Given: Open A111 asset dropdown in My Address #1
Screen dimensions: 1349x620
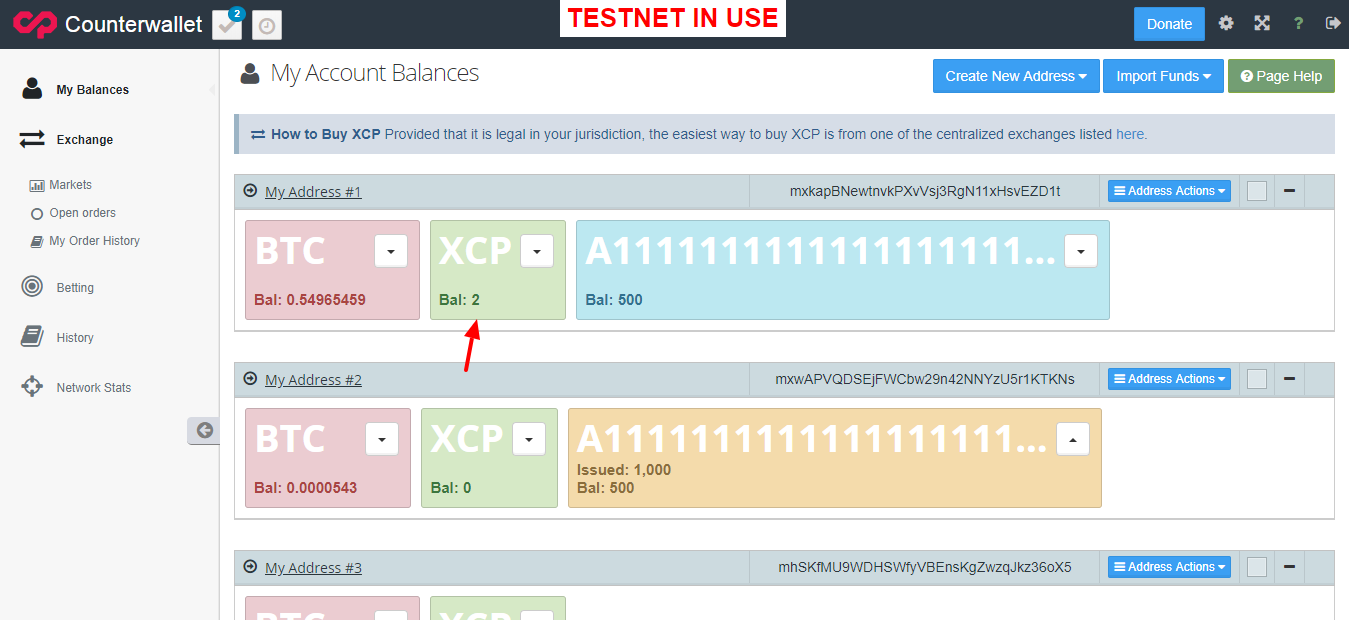Looking at the screenshot, I should click(x=1081, y=251).
